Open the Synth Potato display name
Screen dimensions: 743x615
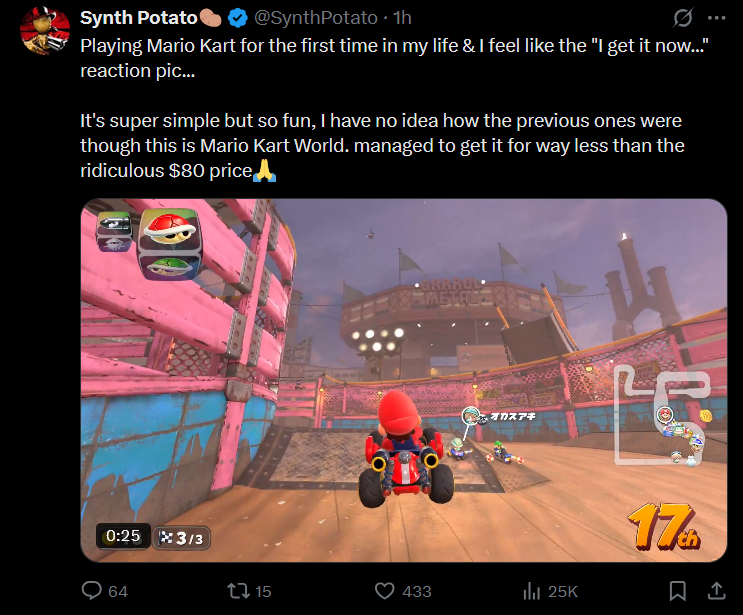[139, 18]
